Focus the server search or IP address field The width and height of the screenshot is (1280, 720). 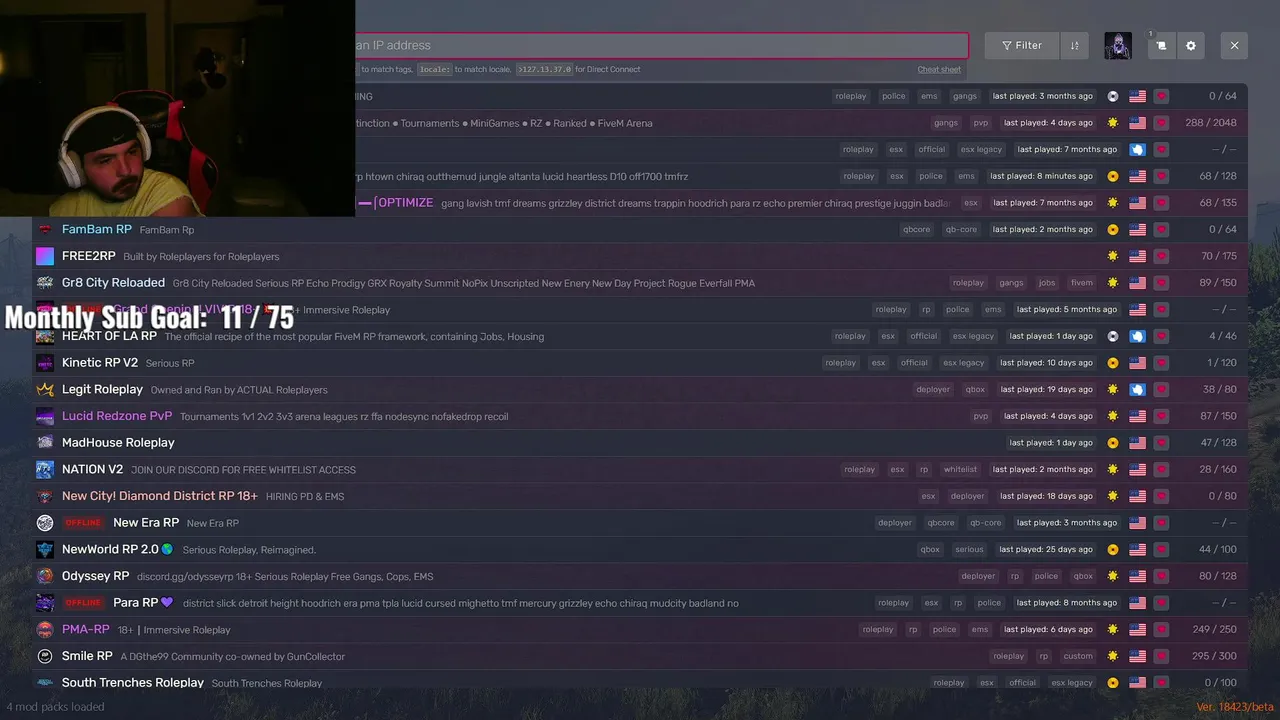[661, 45]
